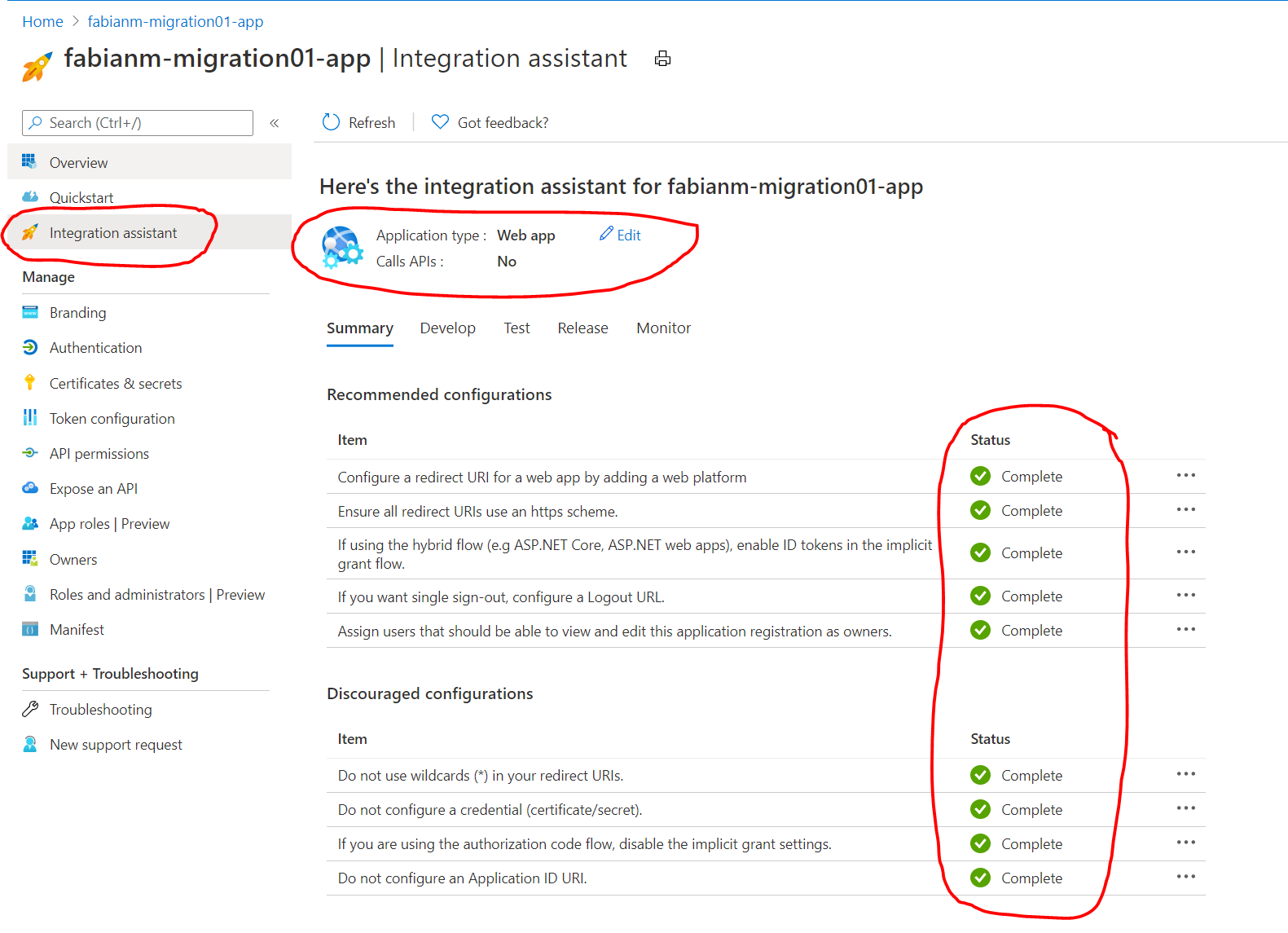
Task: Go to Home breadcrumb link
Action: click(x=42, y=22)
